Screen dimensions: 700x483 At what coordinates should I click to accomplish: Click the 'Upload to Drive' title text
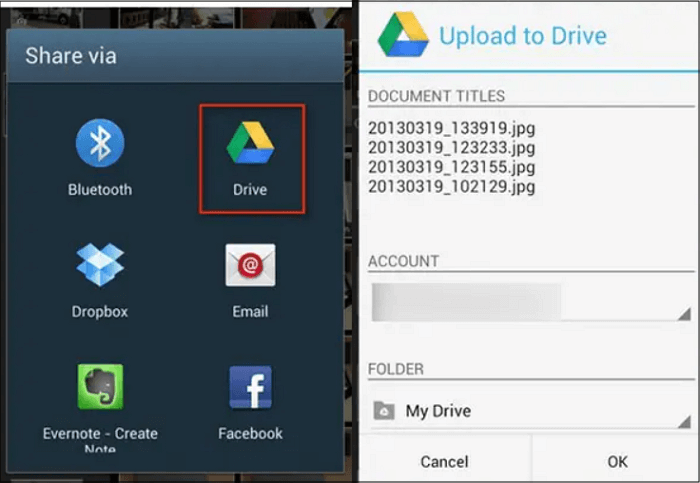pos(523,37)
